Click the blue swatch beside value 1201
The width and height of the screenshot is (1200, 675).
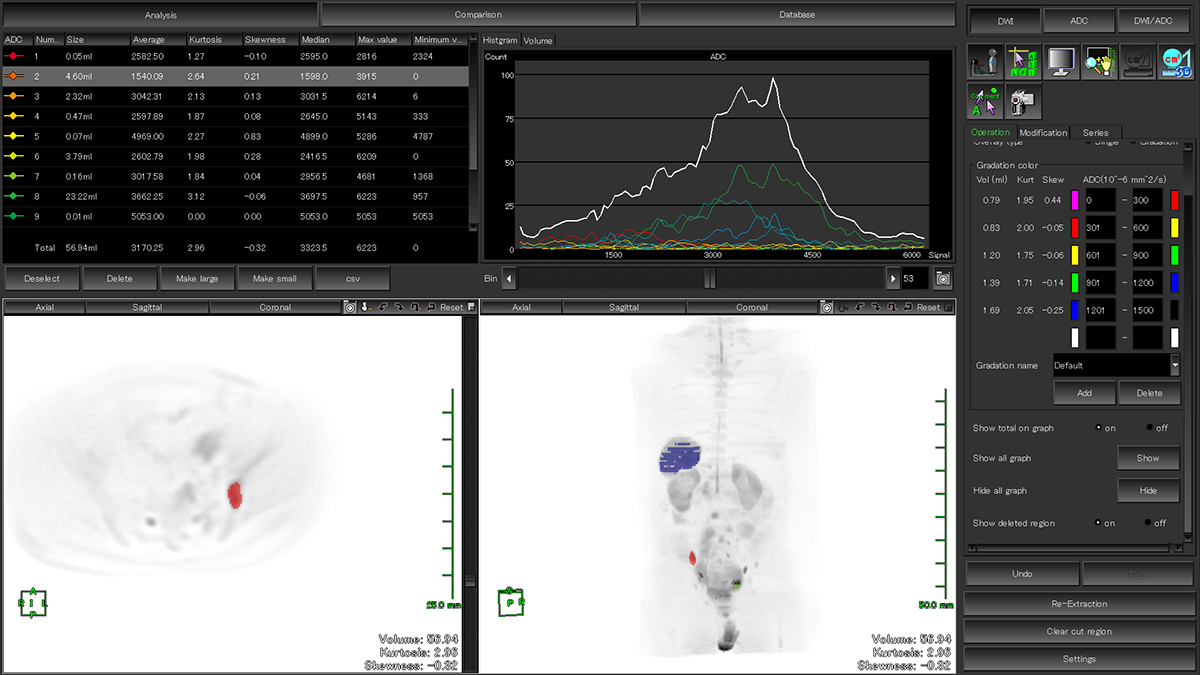(x=1074, y=310)
